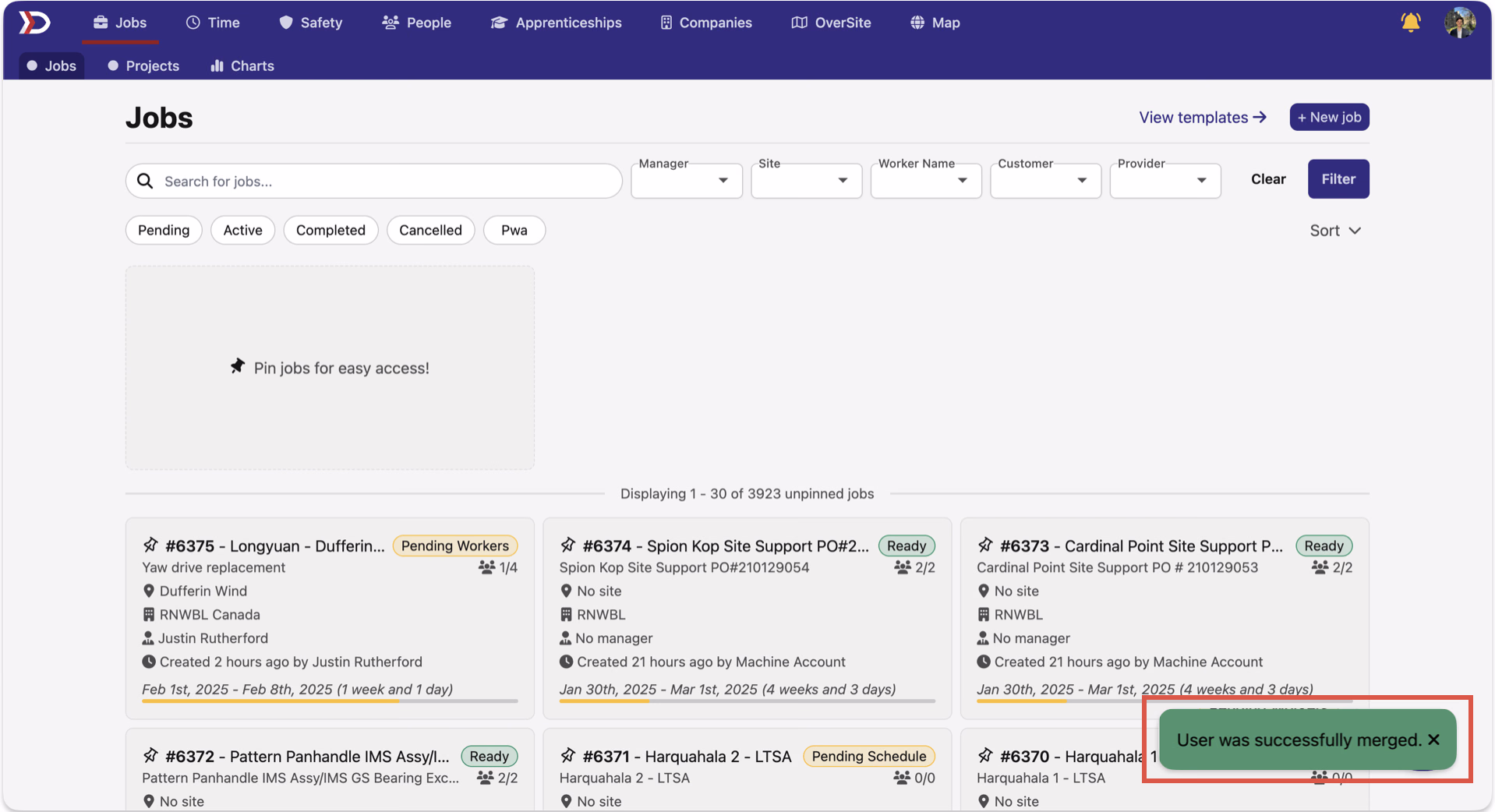Click the + New job button
The image size is (1495, 812).
click(x=1329, y=117)
